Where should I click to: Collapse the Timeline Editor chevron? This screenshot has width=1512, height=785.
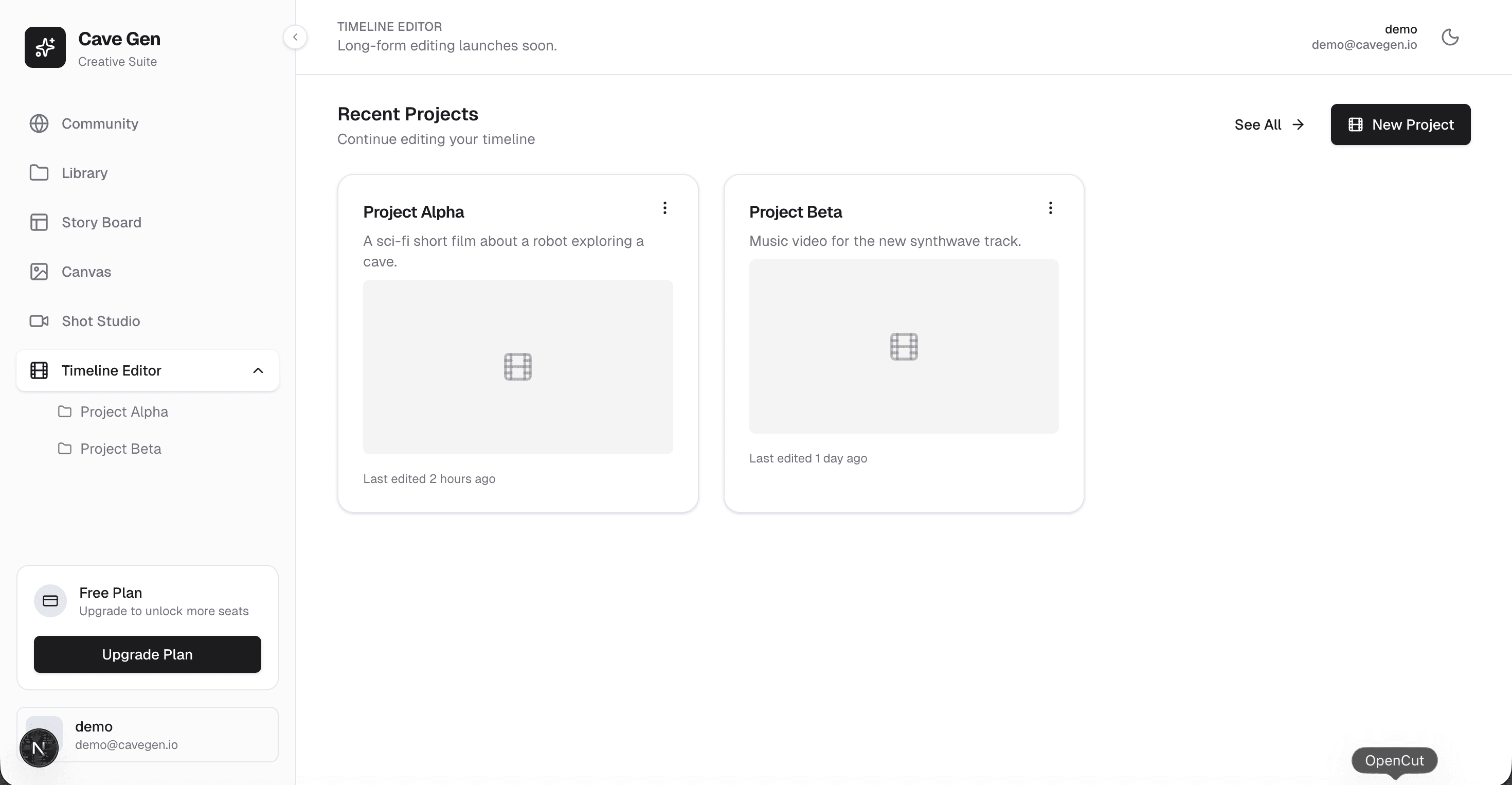click(x=258, y=370)
